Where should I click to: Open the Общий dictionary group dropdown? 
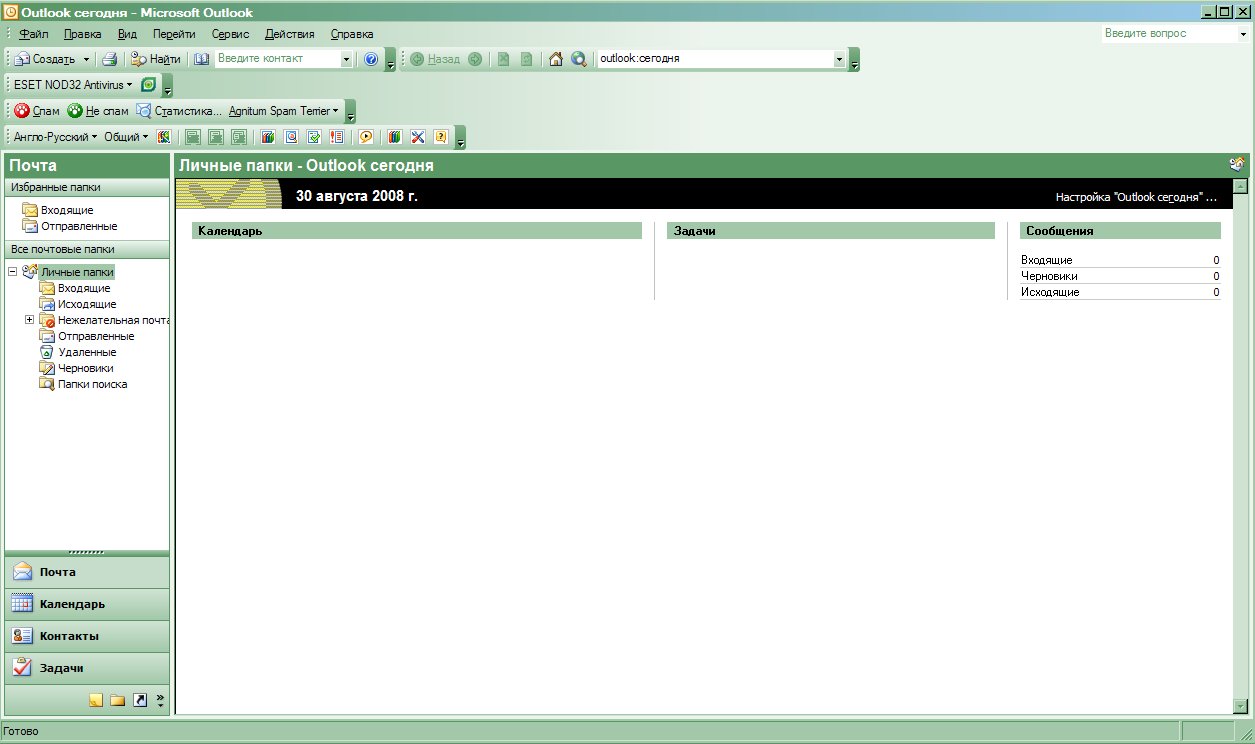tap(126, 137)
